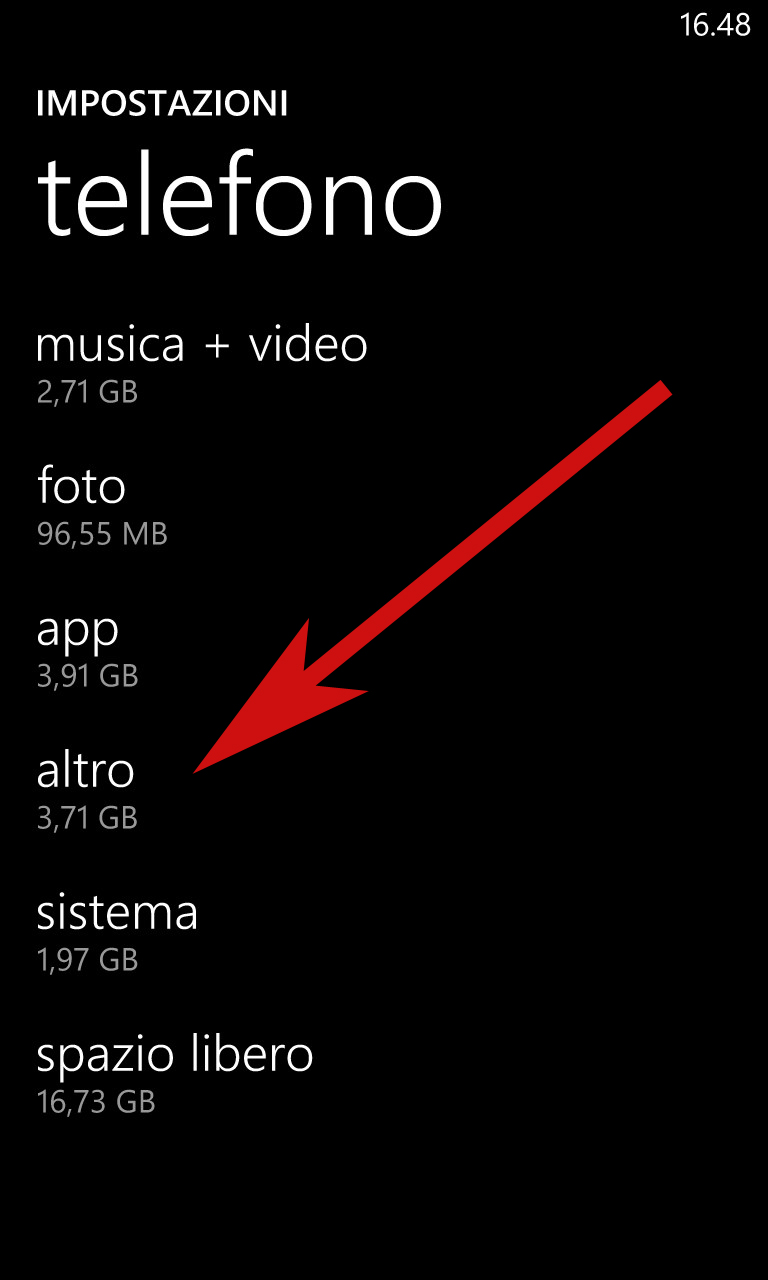The height and width of the screenshot is (1280, 768).
Task: Tap the 16.48 clock in status bar
Action: pyautogui.click(x=715, y=25)
